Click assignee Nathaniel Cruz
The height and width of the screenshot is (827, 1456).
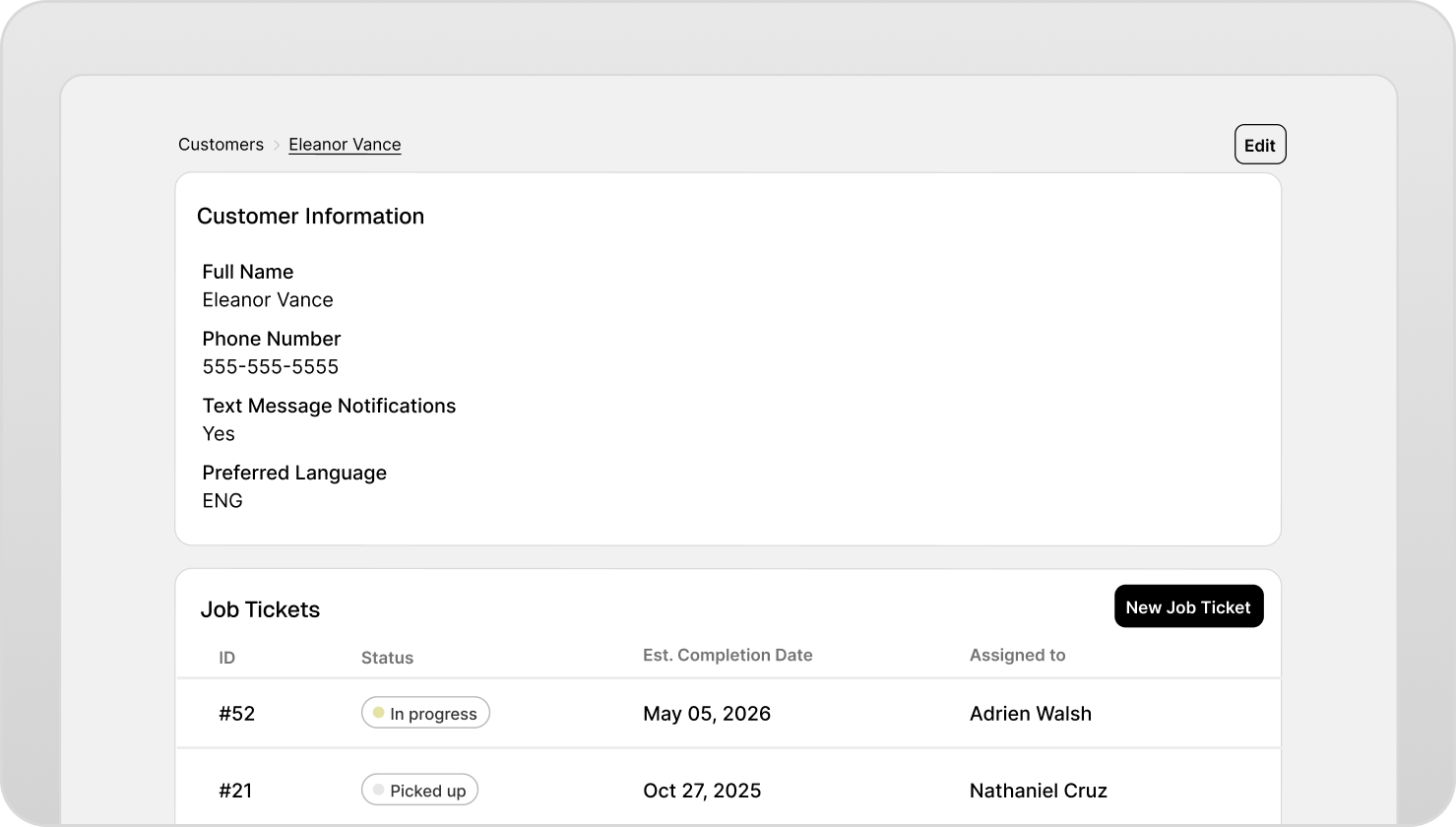[1038, 790]
